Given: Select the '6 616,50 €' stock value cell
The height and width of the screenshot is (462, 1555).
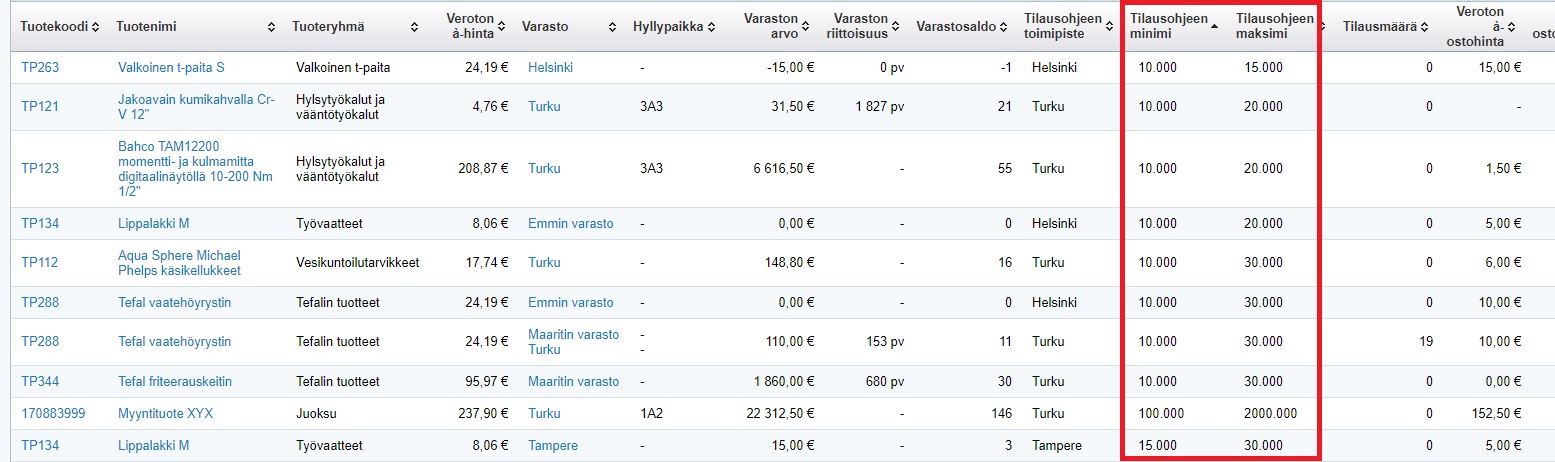Looking at the screenshot, I should (785, 169).
